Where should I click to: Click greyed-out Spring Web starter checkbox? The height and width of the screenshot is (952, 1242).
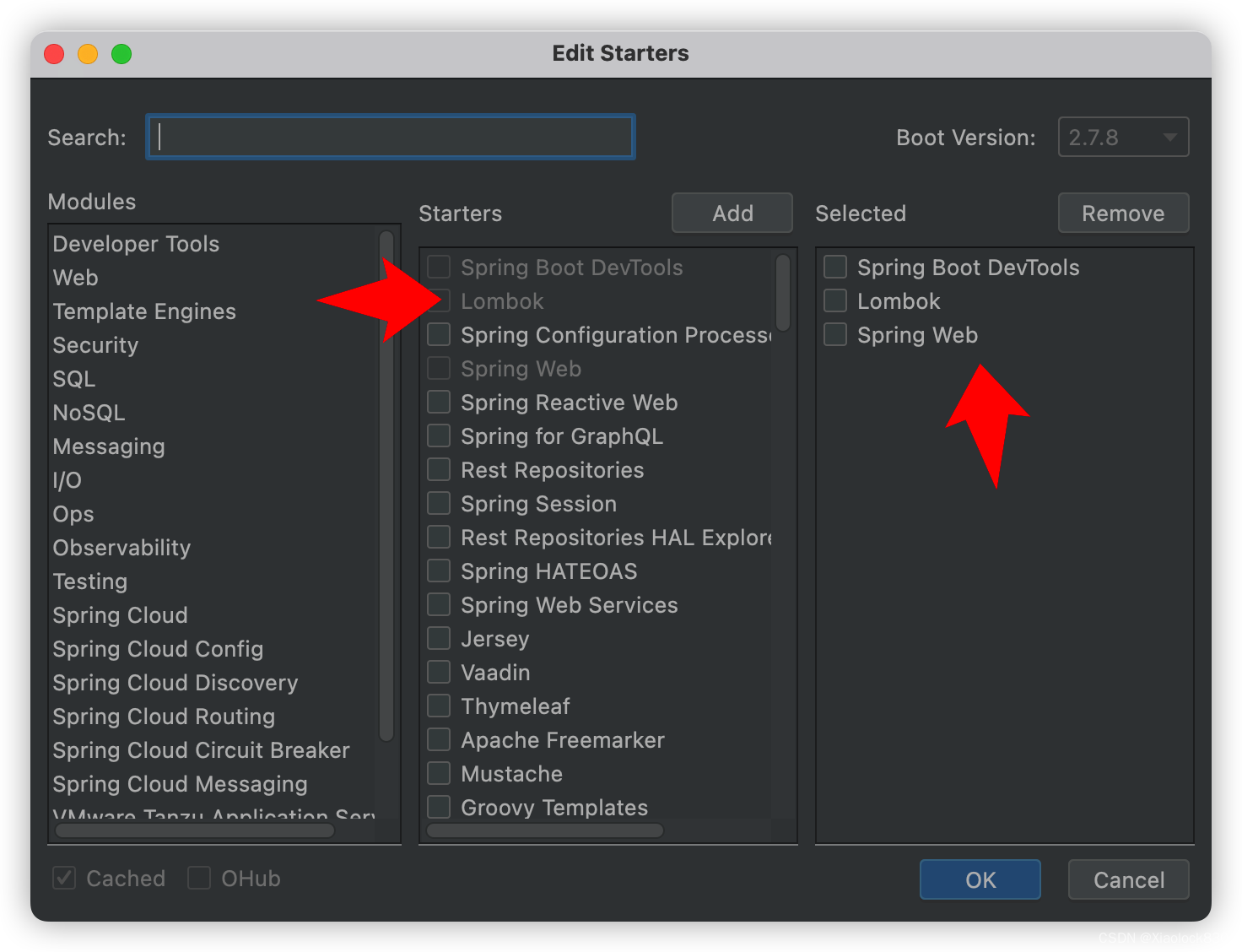click(439, 368)
